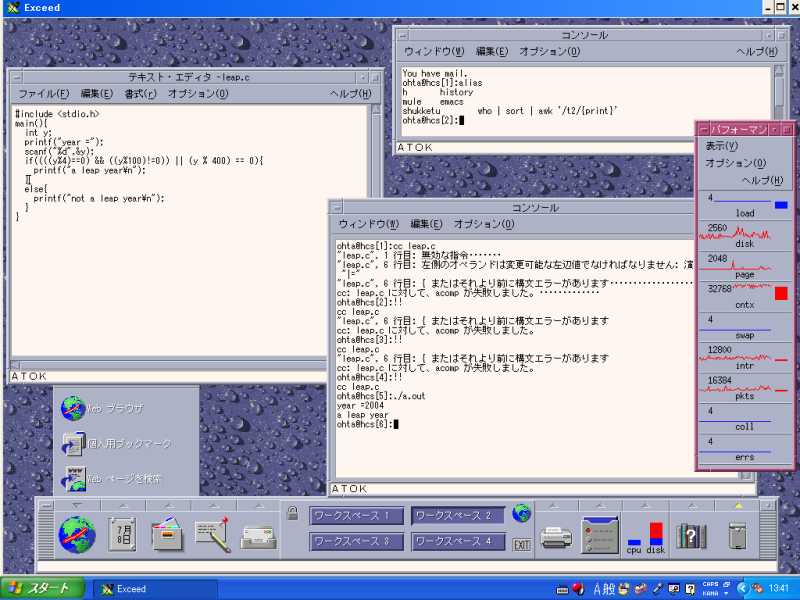Click the text editor horizontal scrollbar
Image resolution: width=800 pixels, height=600 pixels.
[x=168, y=365]
